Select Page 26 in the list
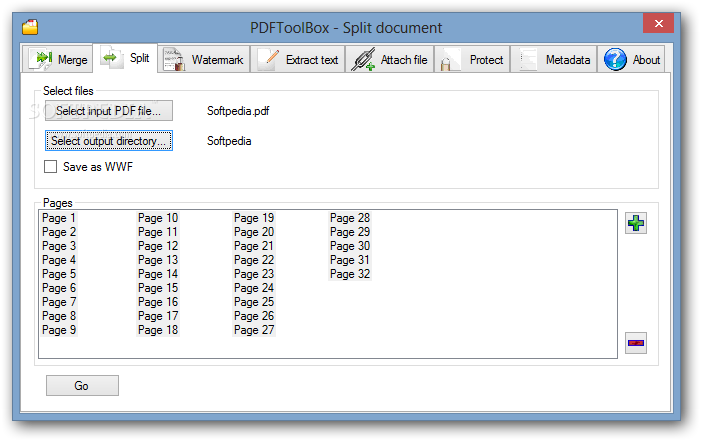Screen dimensions: 701x441 coord(254,316)
